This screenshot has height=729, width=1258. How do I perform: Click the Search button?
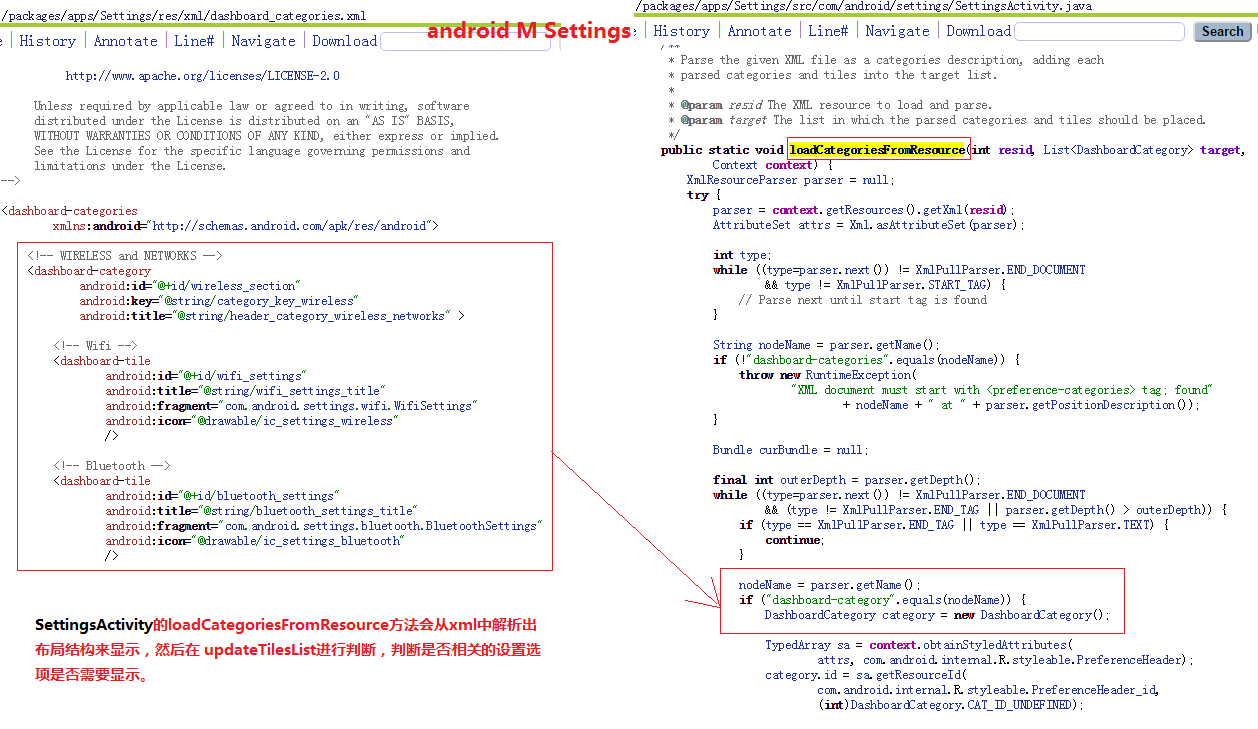pos(1222,32)
